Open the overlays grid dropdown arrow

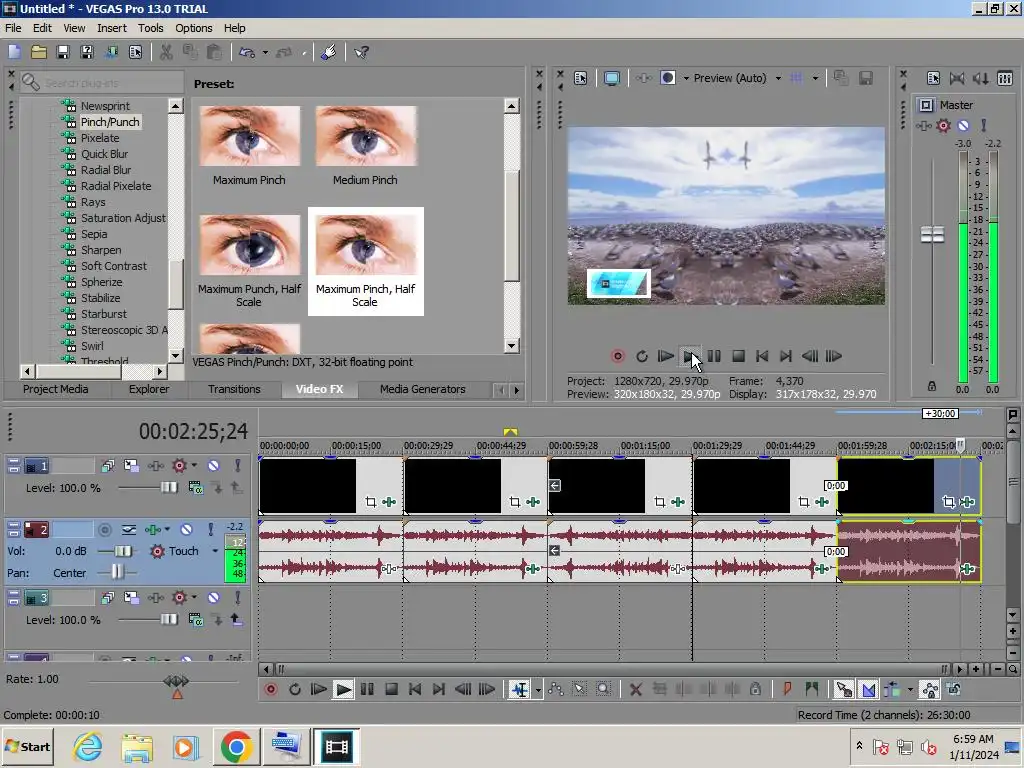click(x=815, y=78)
